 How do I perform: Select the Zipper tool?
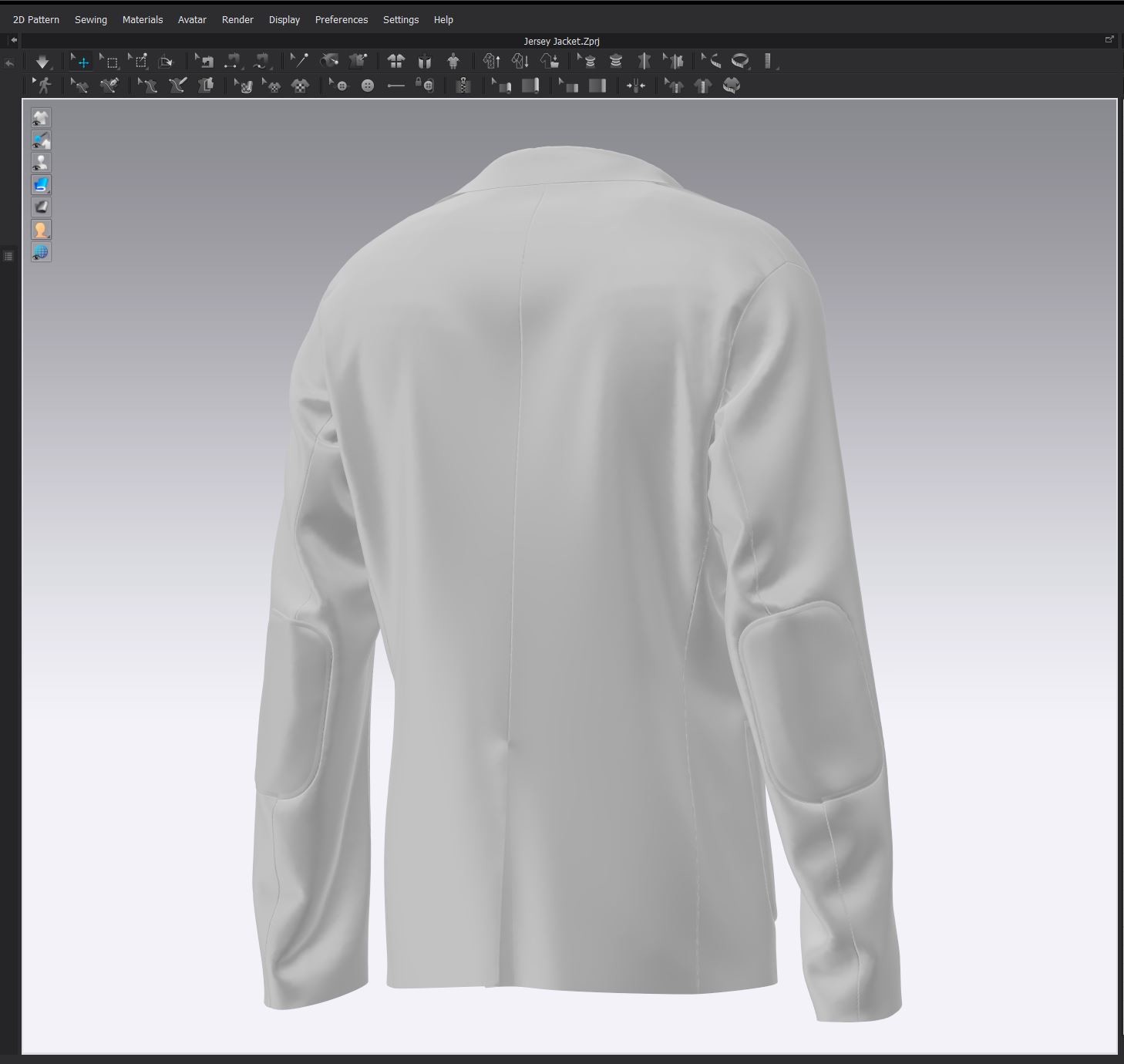coord(463,86)
